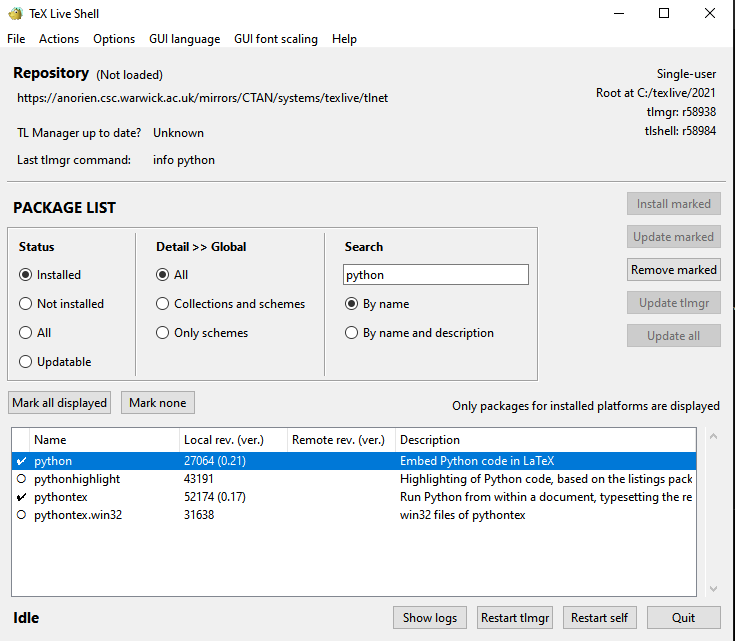Open Show logs
This screenshot has height=641, width=735.
pyautogui.click(x=430, y=618)
